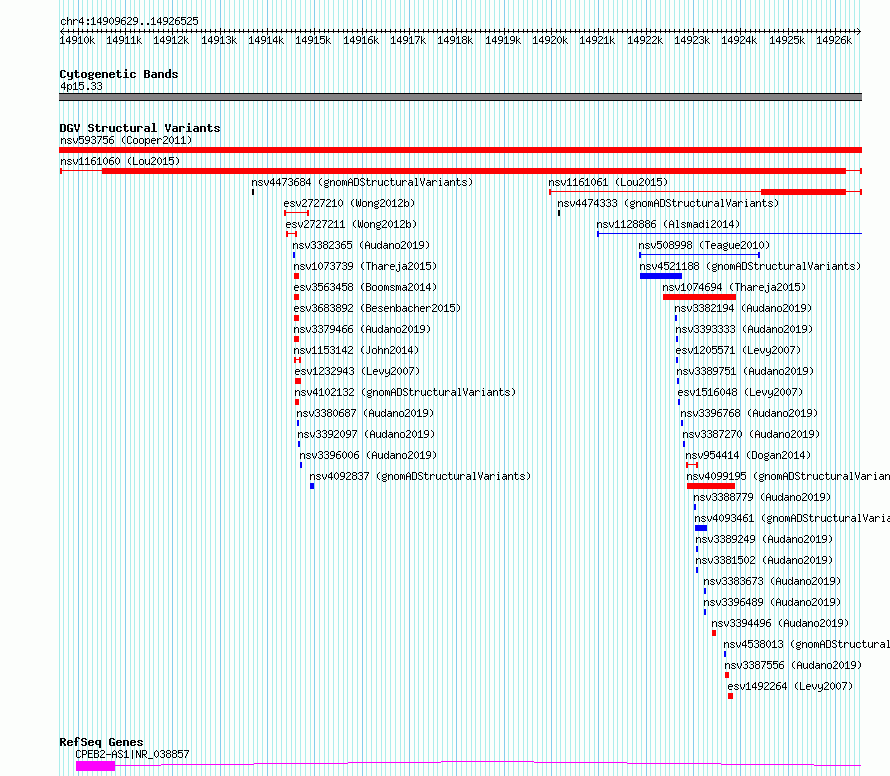Screen dimensions: 890x776
Task: Open nsv4099195 gnomAD variant label
Action: pos(788,476)
